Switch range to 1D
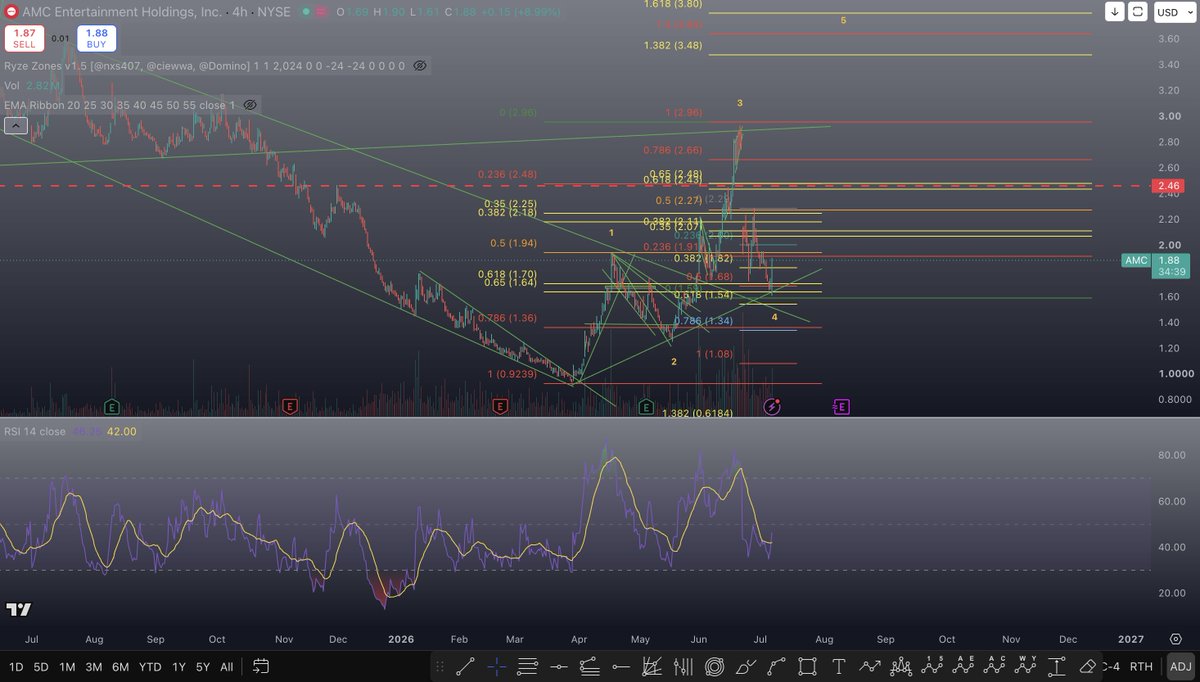This screenshot has height=682, width=1200. click(x=16, y=666)
